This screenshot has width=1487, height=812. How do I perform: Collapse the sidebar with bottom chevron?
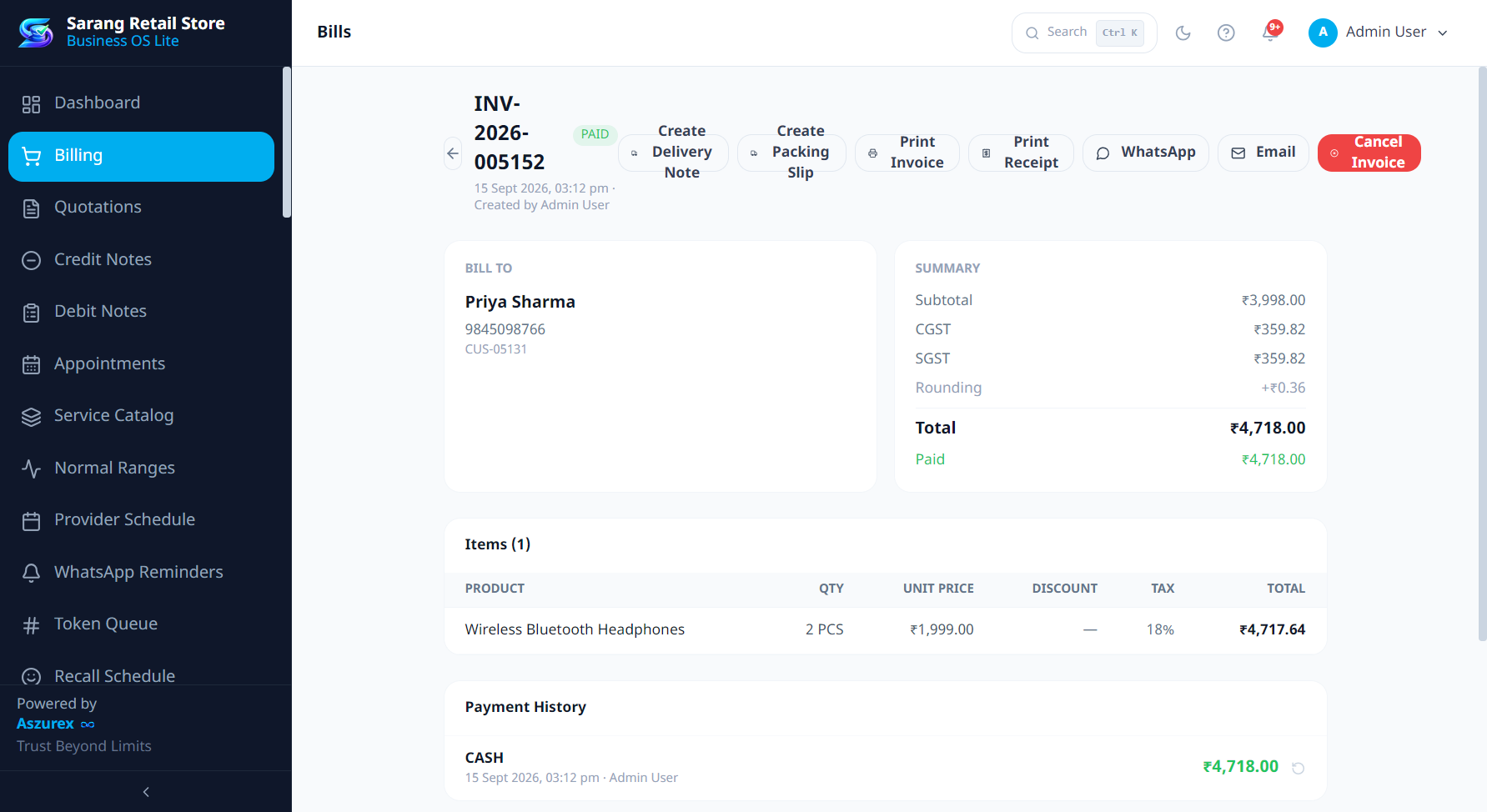(x=146, y=792)
